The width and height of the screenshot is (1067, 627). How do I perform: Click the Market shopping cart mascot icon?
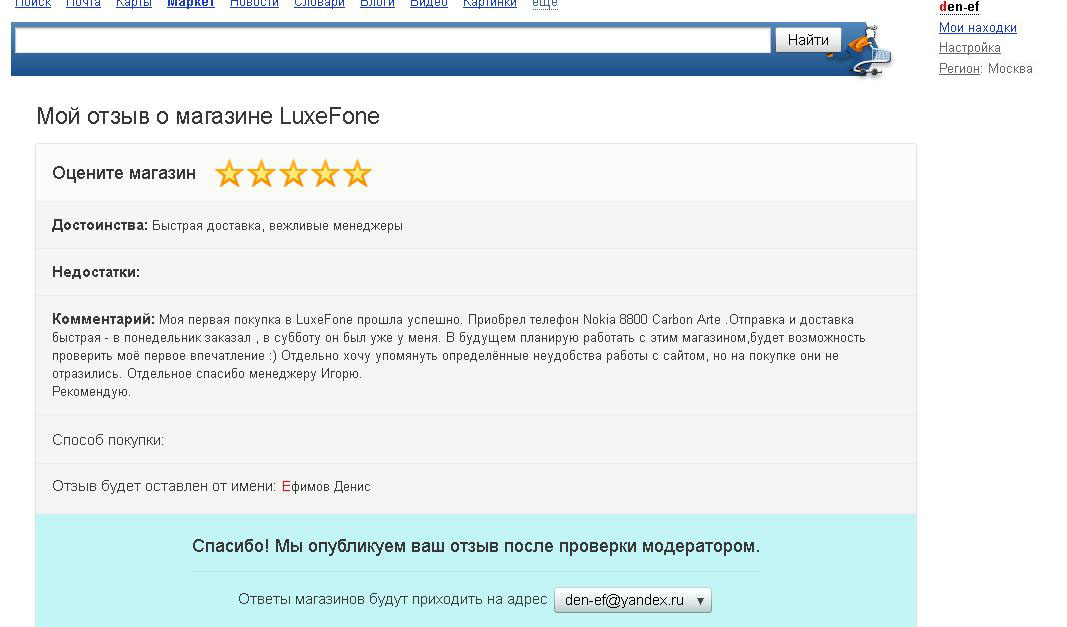[869, 50]
